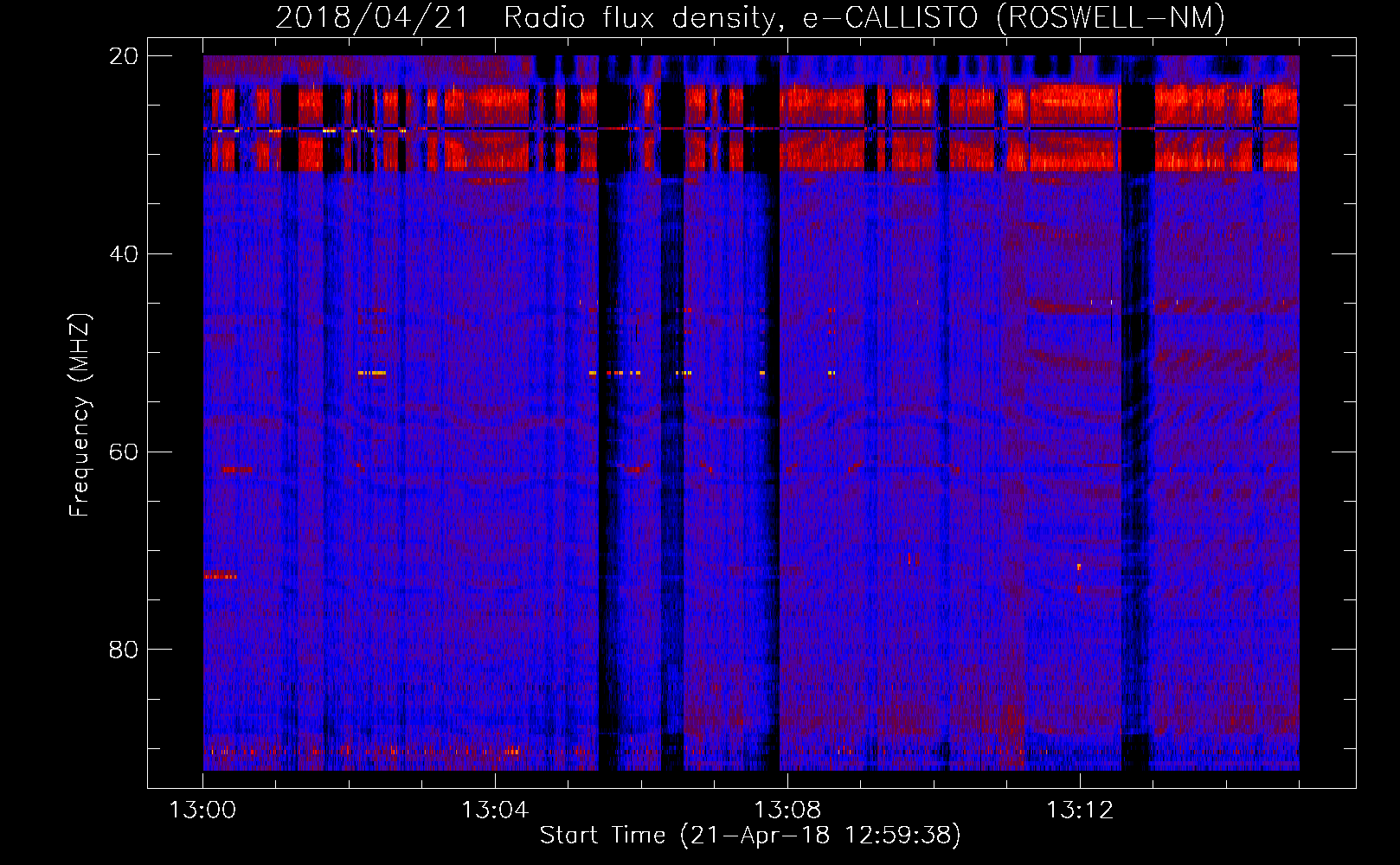The height and width of the screenshot is (865, 1400).
Task: Click the 13:08 time tick label
Action: 787,811
